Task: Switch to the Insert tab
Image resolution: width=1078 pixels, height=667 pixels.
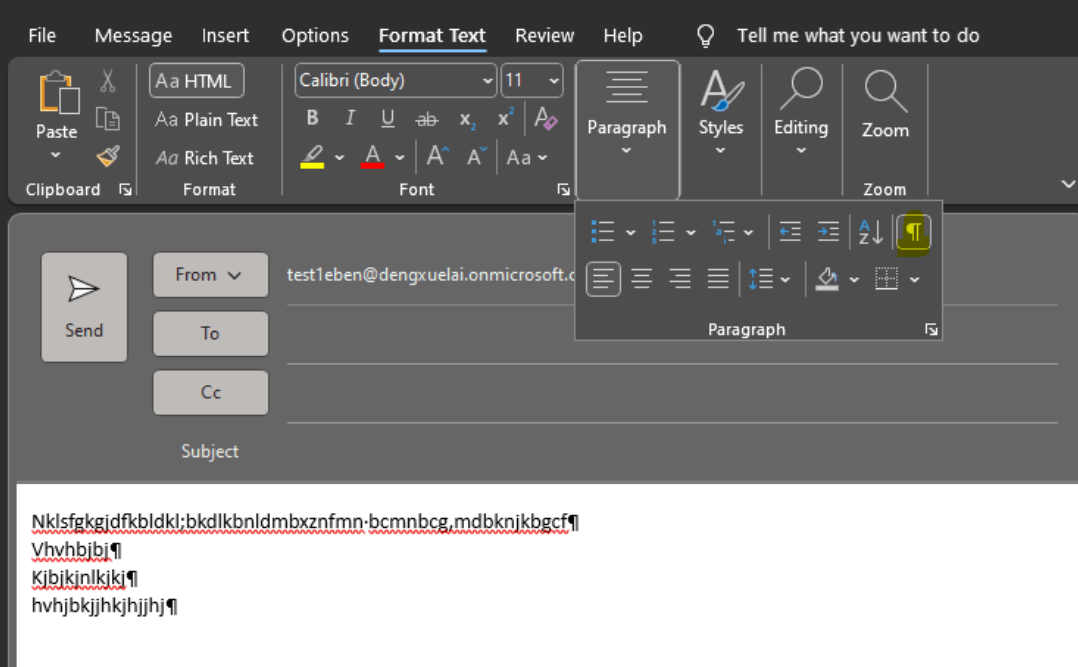Action: click(x=225, y=35)
